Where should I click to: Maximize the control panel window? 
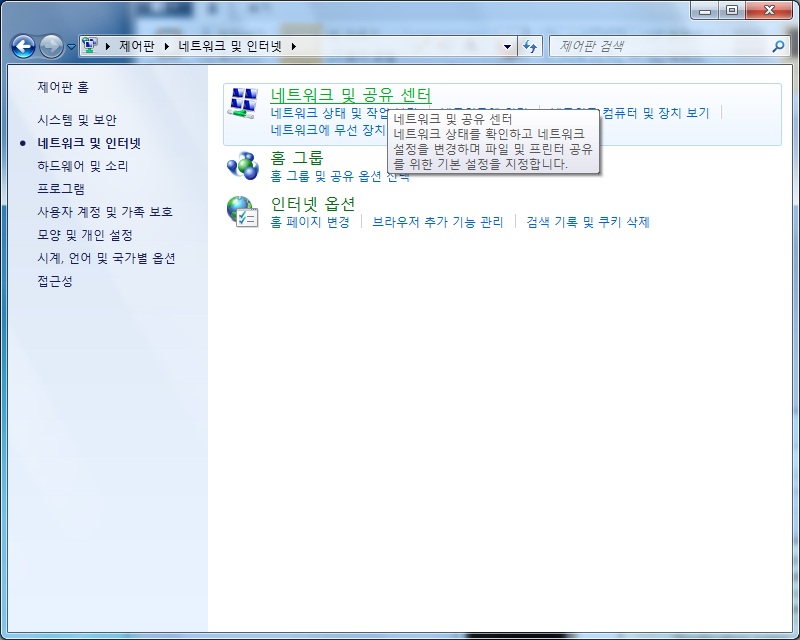tap(732, 10)
